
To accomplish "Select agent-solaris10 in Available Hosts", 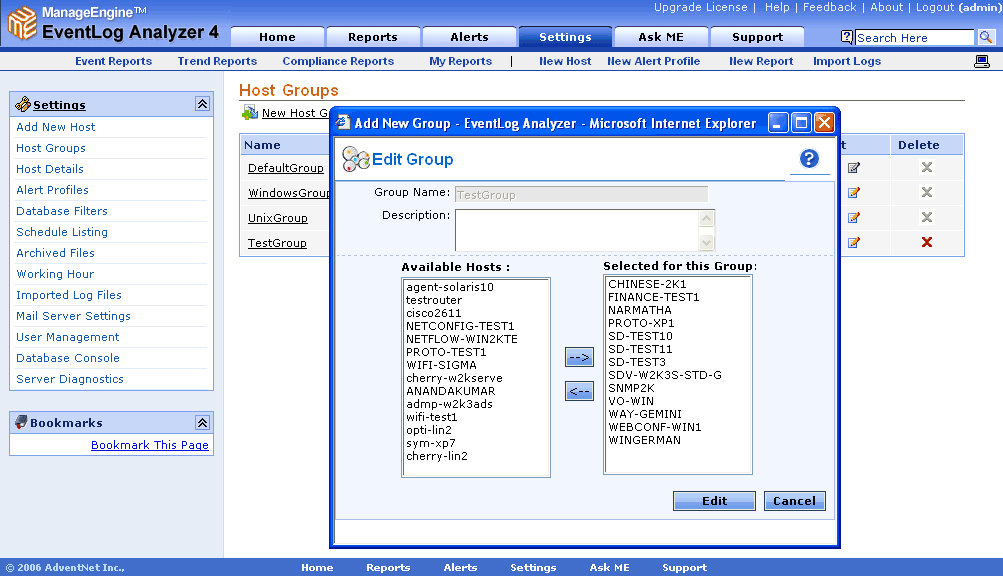I will pos(450,287).
